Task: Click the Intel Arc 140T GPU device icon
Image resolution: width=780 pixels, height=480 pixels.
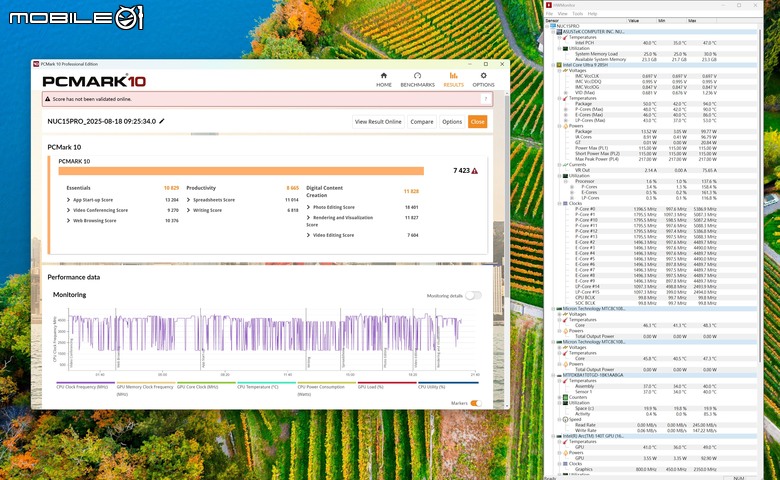Action: click(559, 436)
